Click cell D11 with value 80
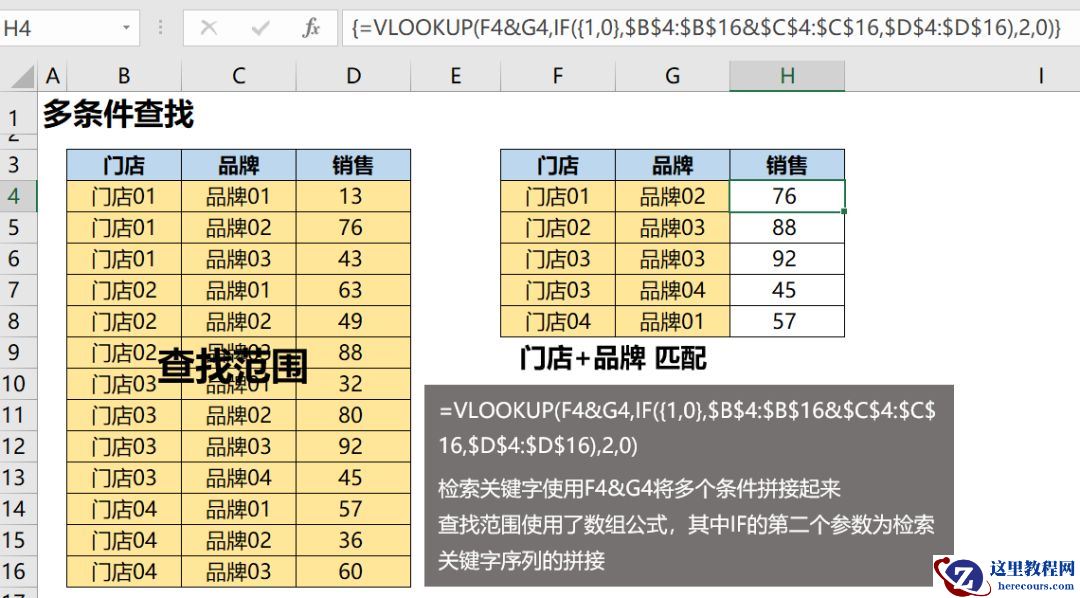This screenshot has width=1080, height=598. click(x=353, y=415)
